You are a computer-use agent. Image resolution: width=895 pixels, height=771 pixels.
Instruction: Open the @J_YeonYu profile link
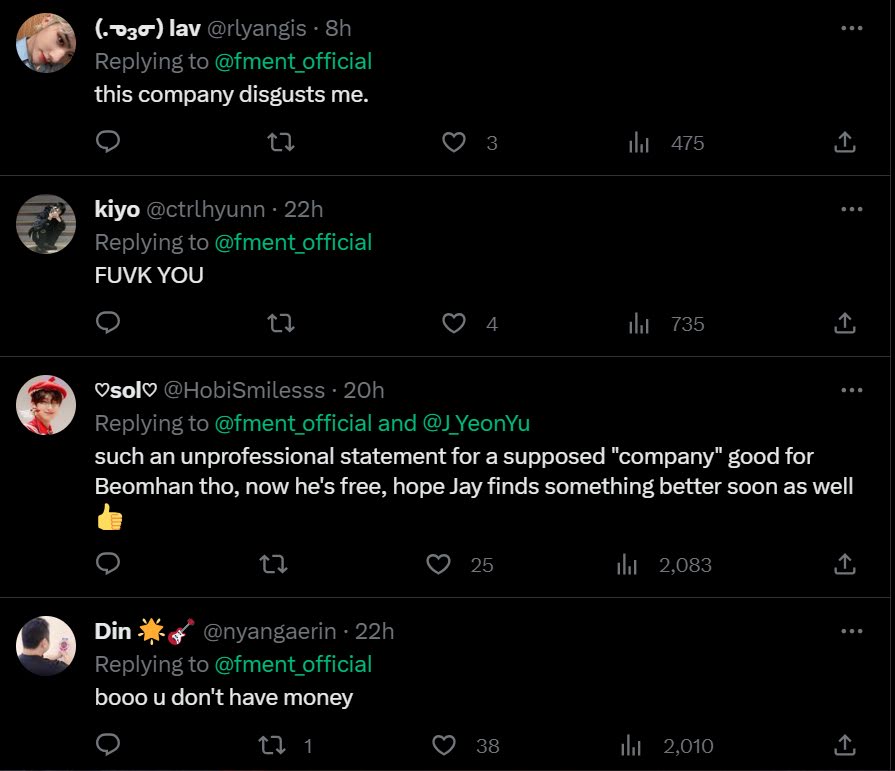point(476,423)
